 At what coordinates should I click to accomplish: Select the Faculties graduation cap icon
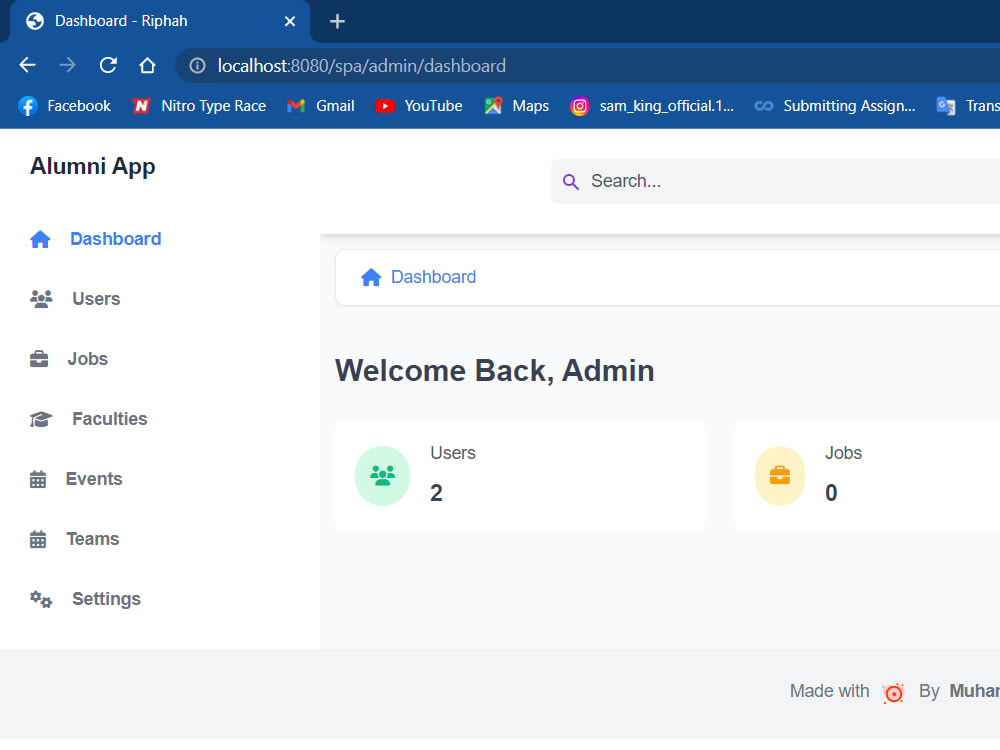click(40, 418)
